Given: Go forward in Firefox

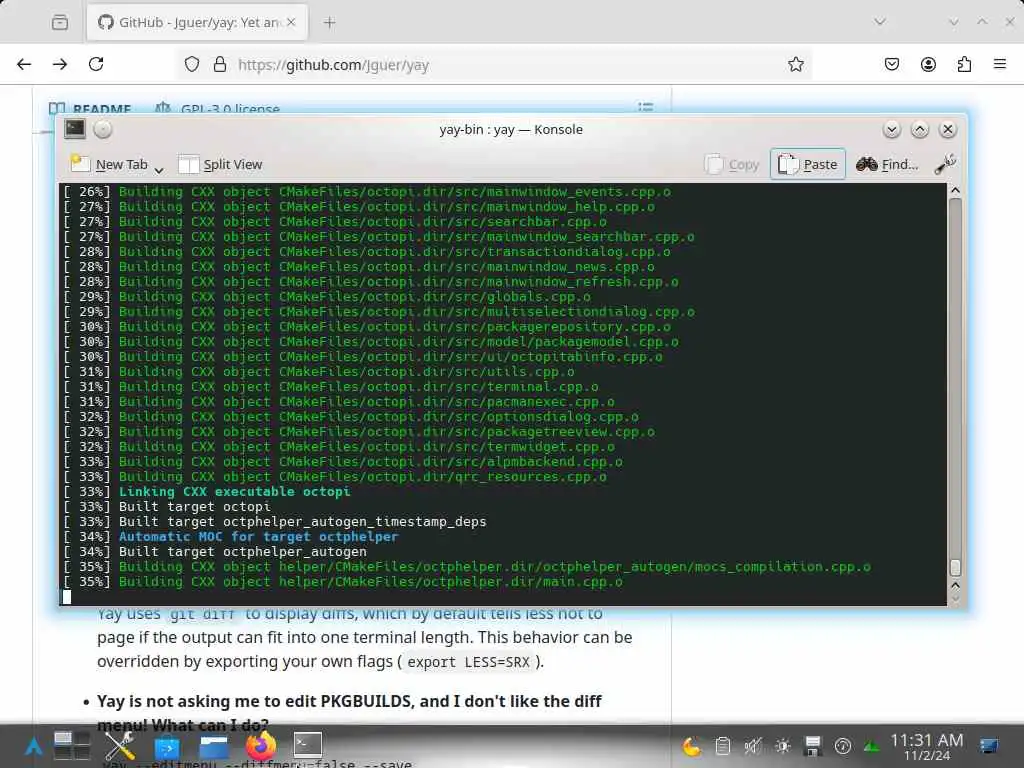Looking at the screenshot, I should coord(60,64).
